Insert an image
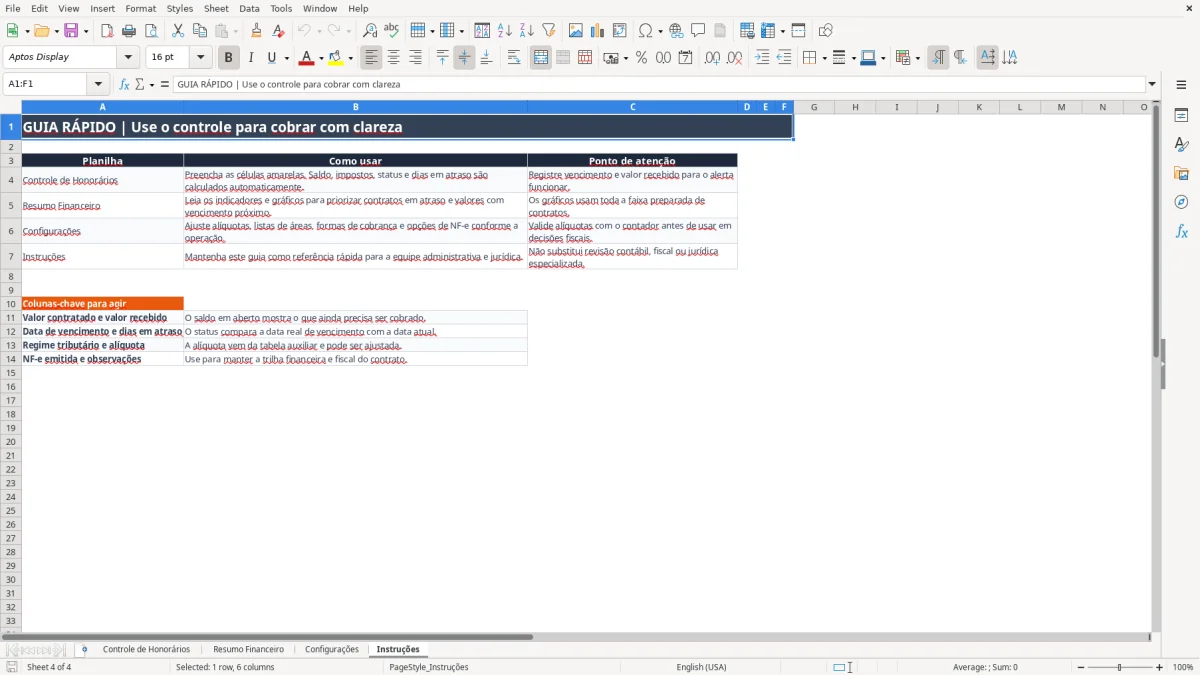The height and width of the screenshot is (675, 1200). click(576, 31)
